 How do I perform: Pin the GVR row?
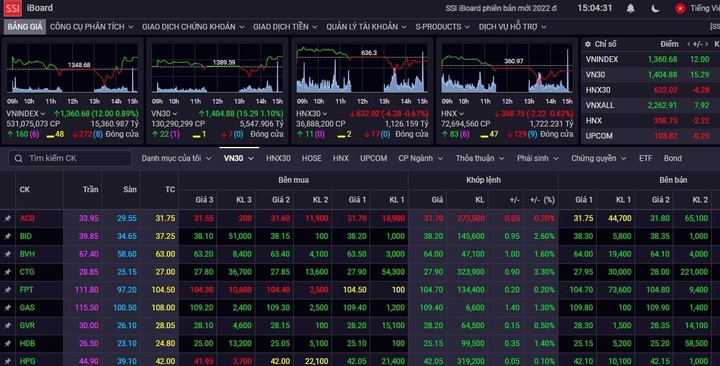[x=8, y=326]
